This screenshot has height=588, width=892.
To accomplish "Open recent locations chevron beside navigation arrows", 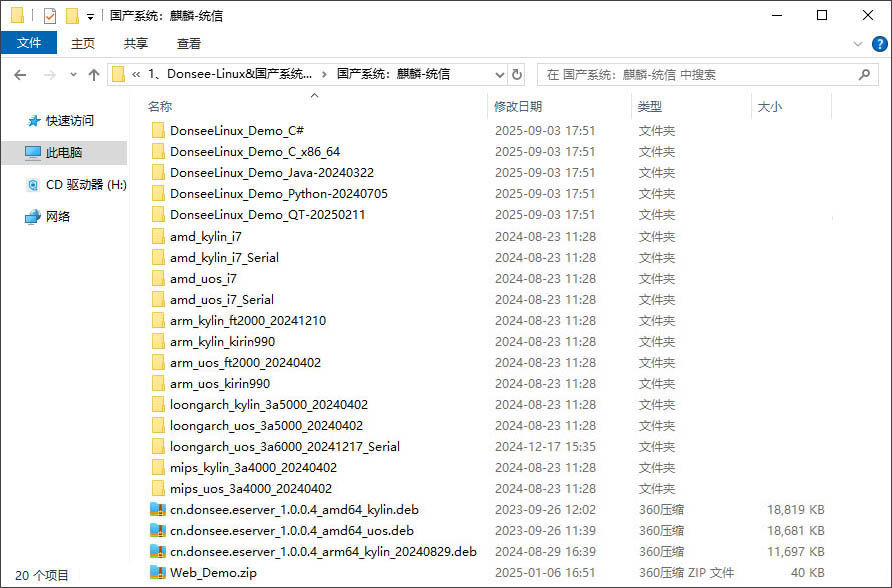I will (71, 74).
